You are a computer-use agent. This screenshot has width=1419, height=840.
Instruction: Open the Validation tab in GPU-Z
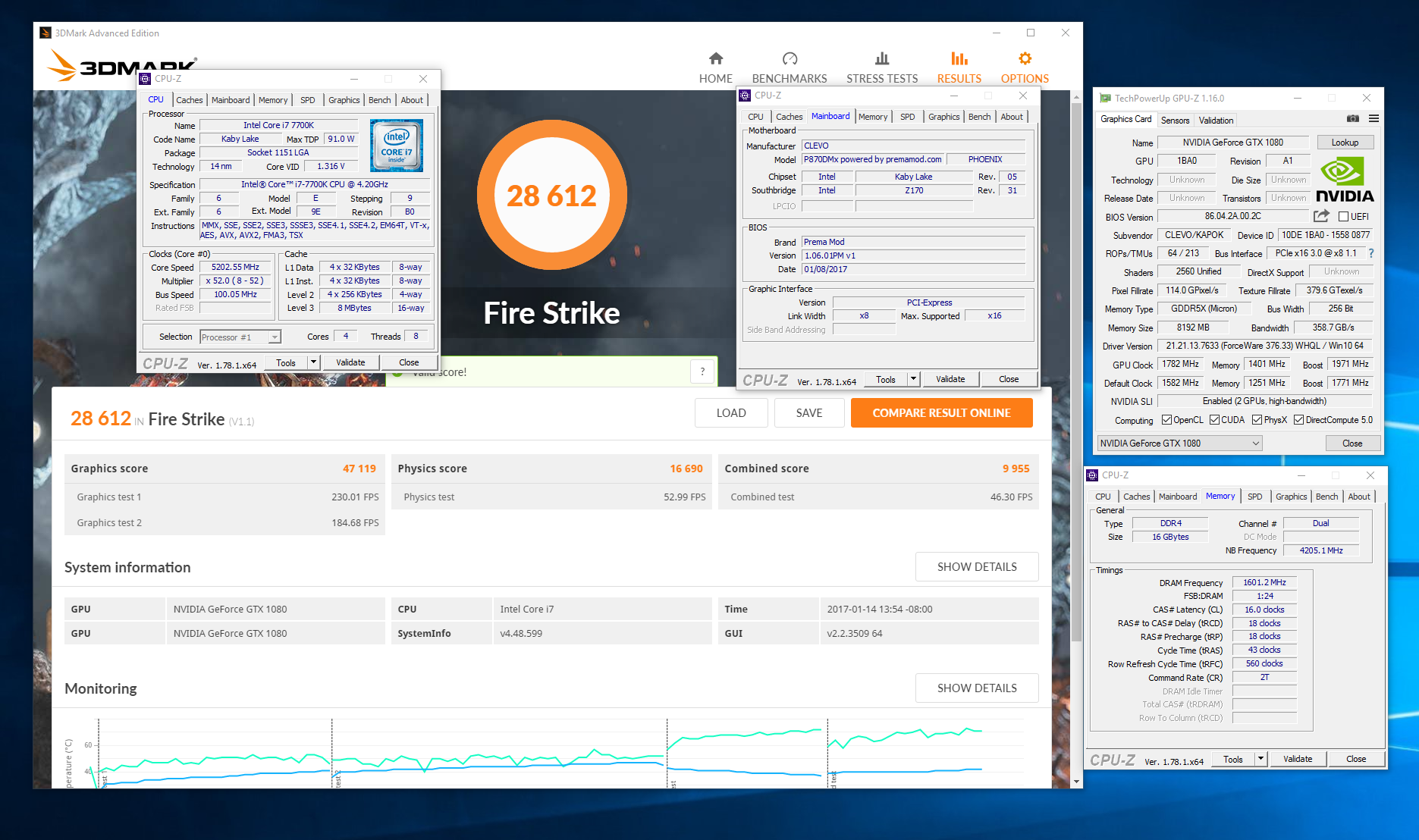1216,121
